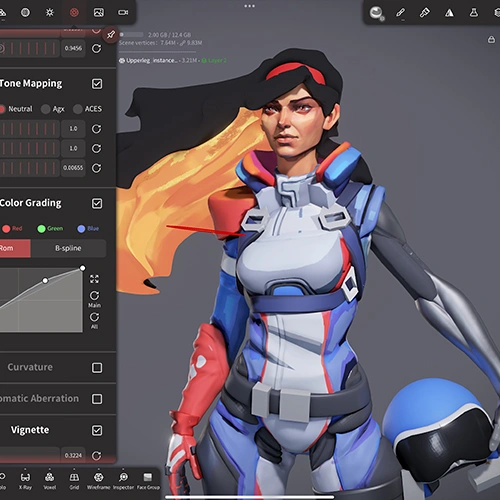Open the matcap sphere paint menu
500x500 pixels.
377,13
